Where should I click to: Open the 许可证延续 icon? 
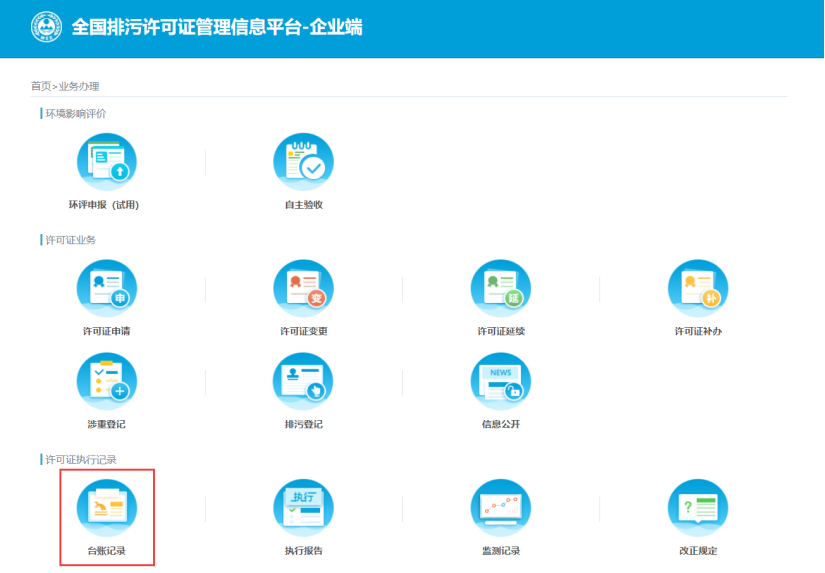click(501, 288)
